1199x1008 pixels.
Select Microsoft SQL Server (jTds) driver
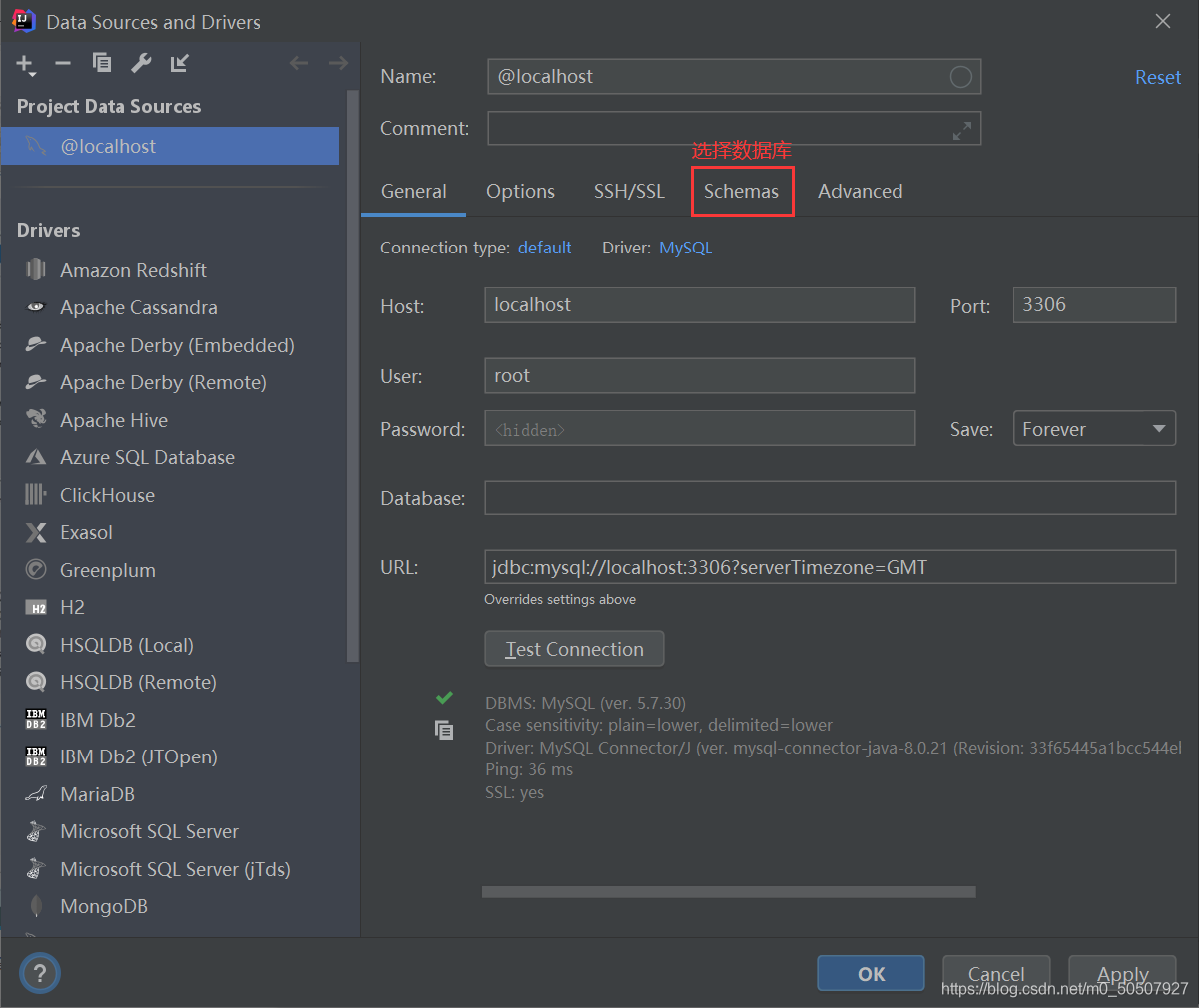pos(174,869)
